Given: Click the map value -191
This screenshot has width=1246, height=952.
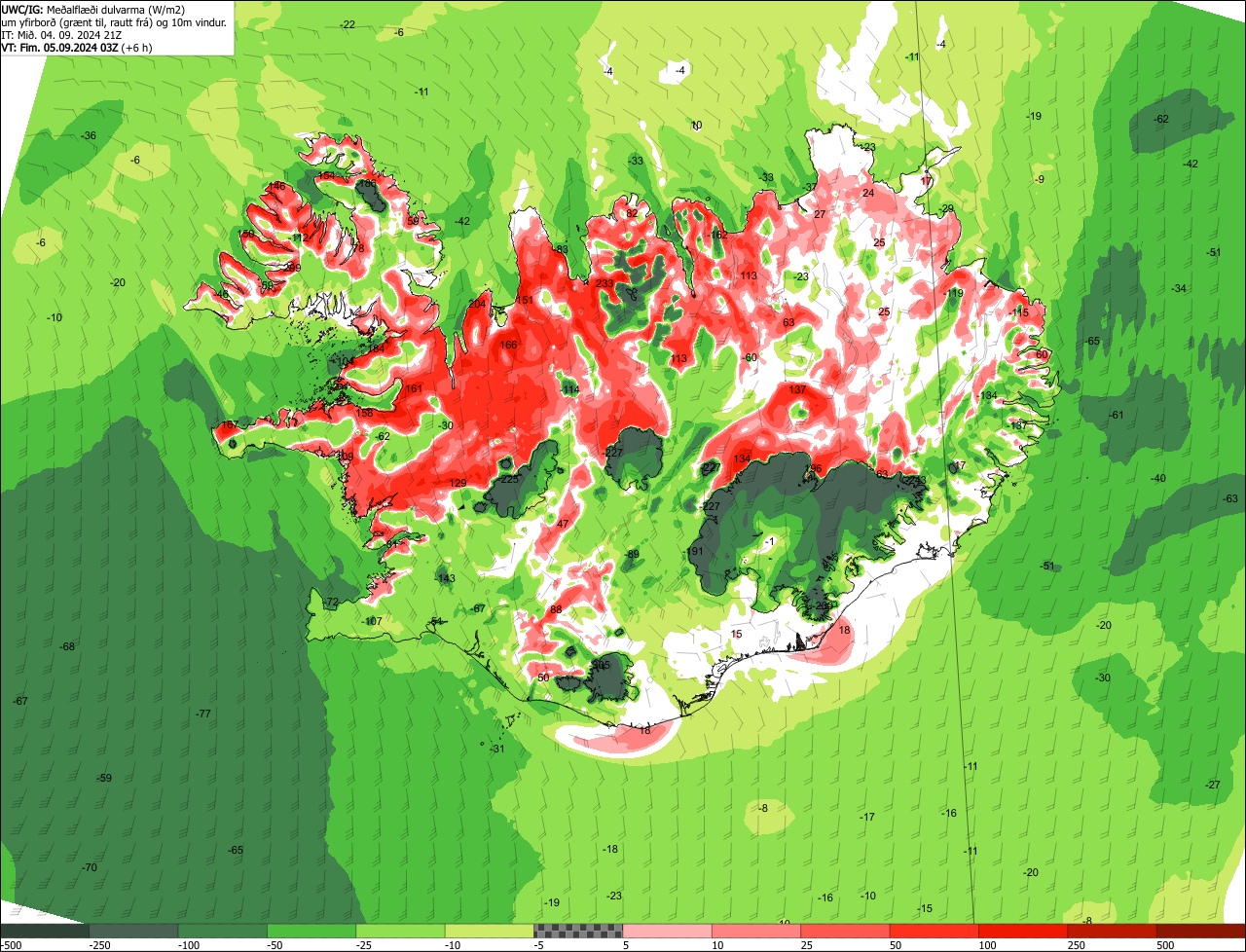Looking at the screenshot, I should [693, 551].
